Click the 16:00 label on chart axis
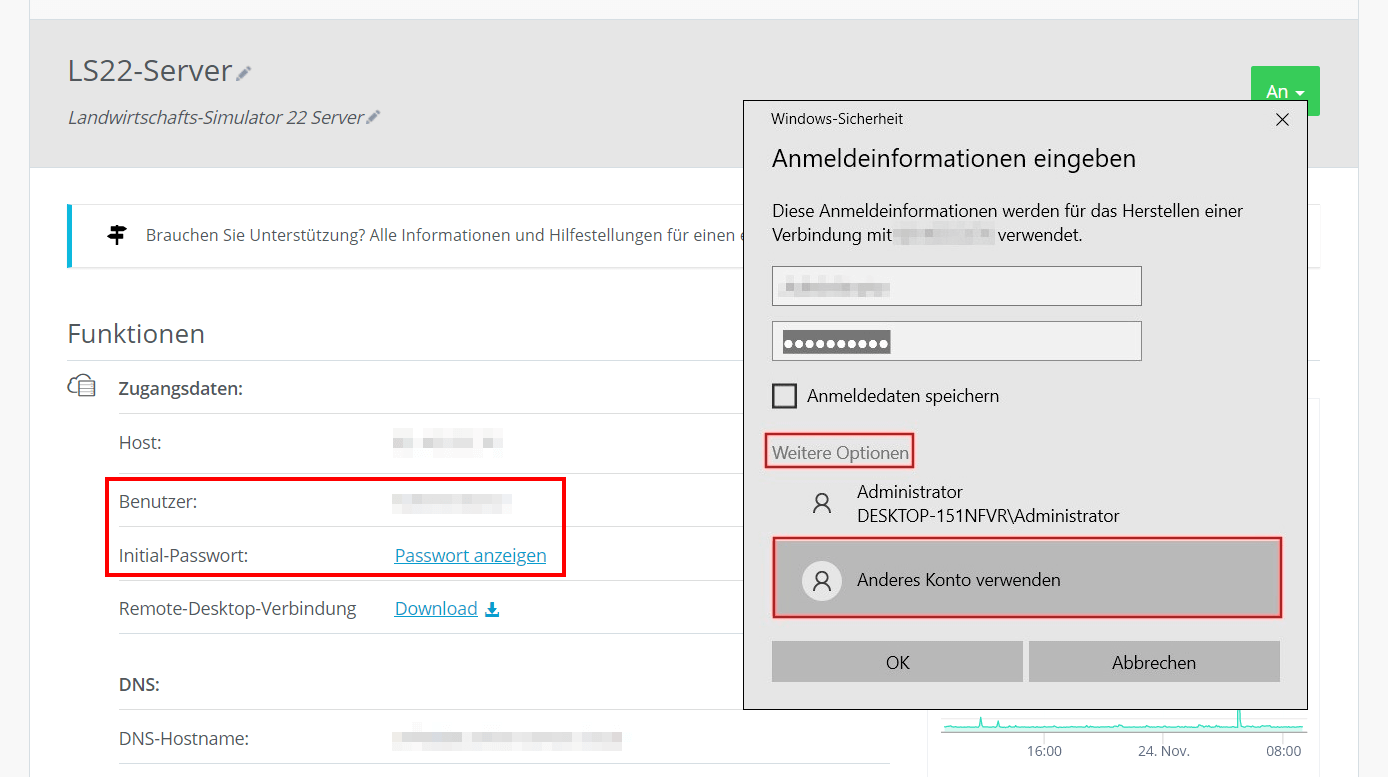The height and width of the screenshot is (777, 1388). pos(1044,750)
